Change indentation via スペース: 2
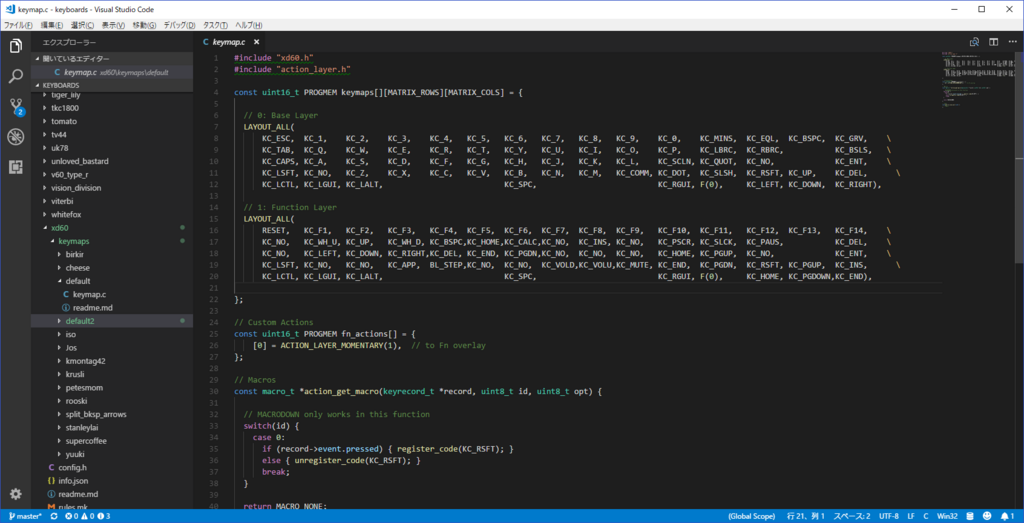This screenshot has height=523, width=1024. coord(852,516)
